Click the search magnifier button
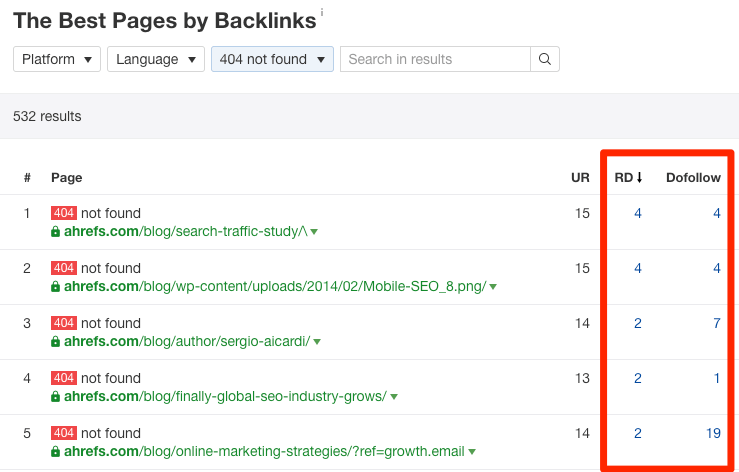 [x=545, y=59]
